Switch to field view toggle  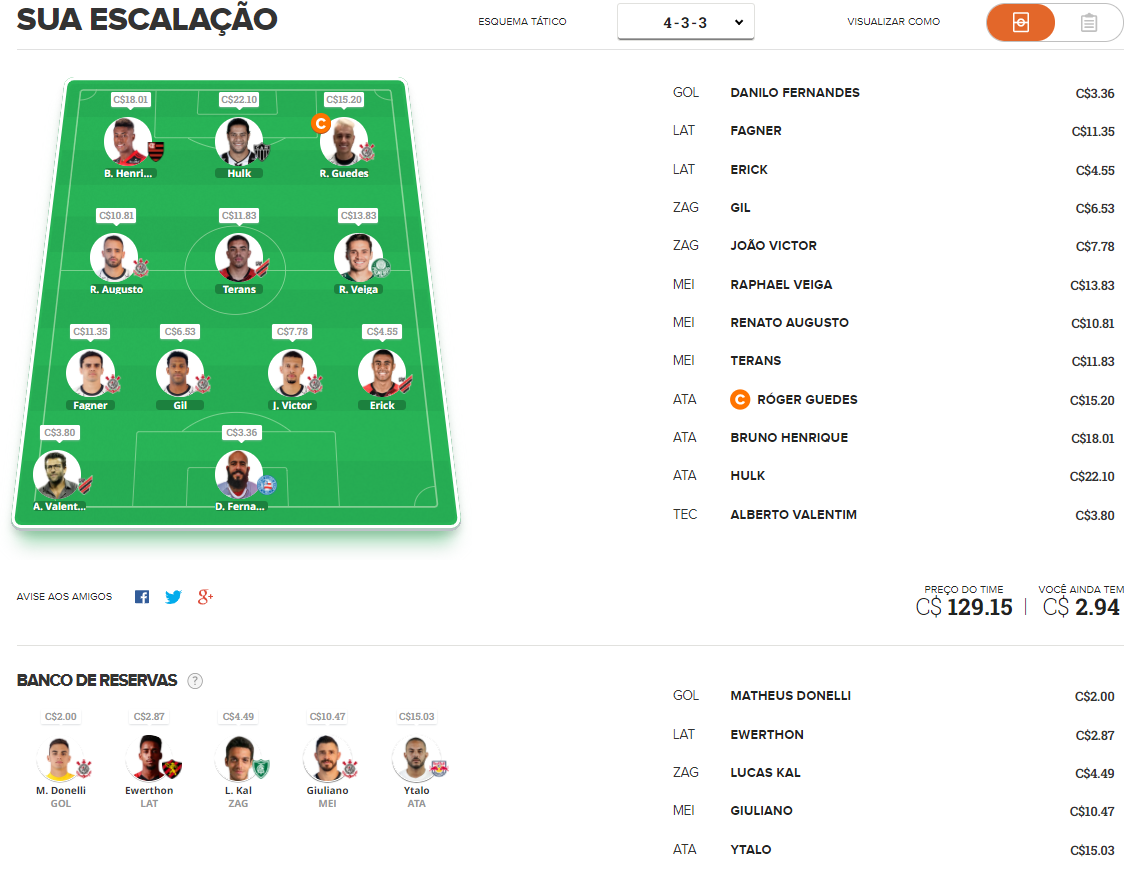[1020, 22]
